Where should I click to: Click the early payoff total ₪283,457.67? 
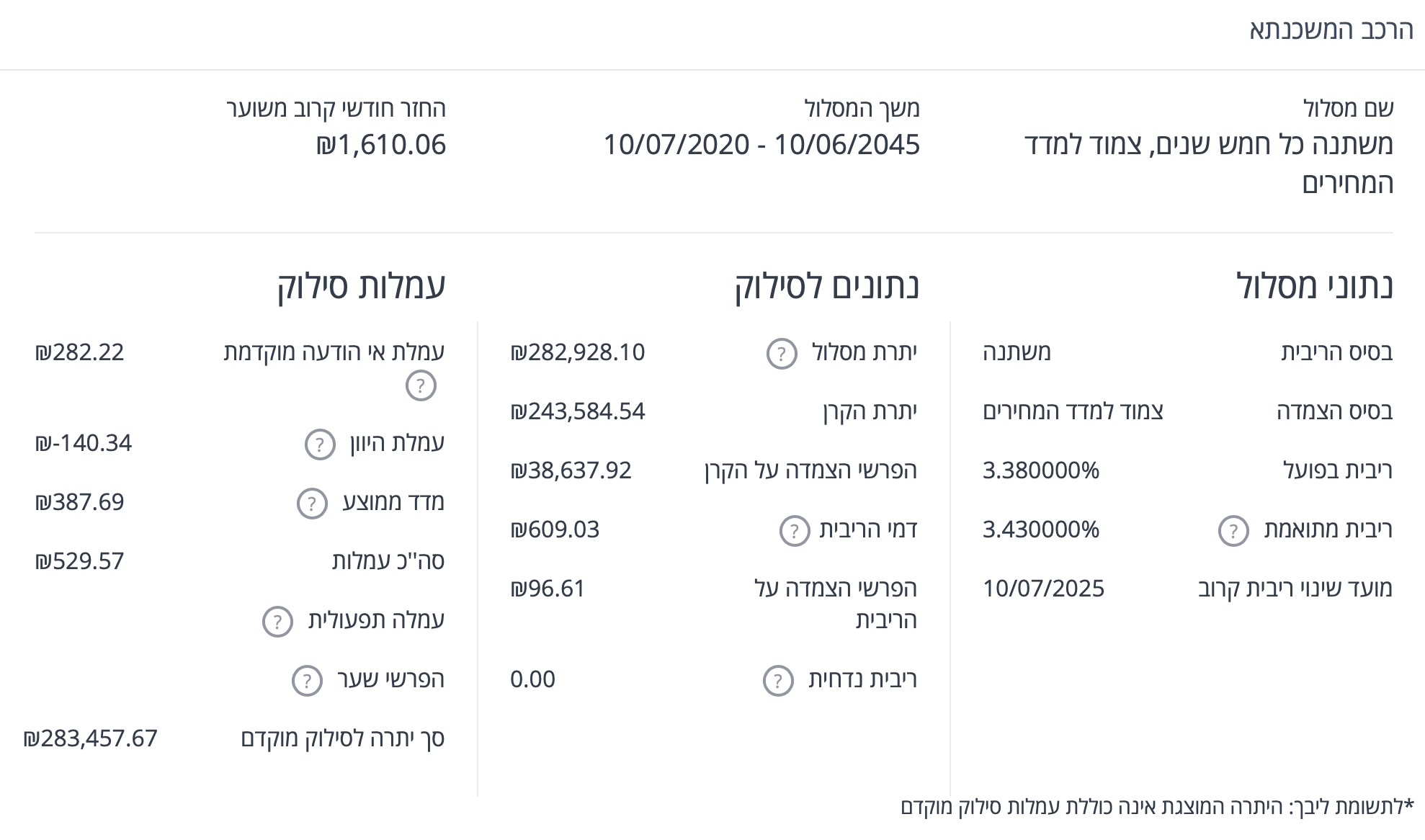pos(91,738)
